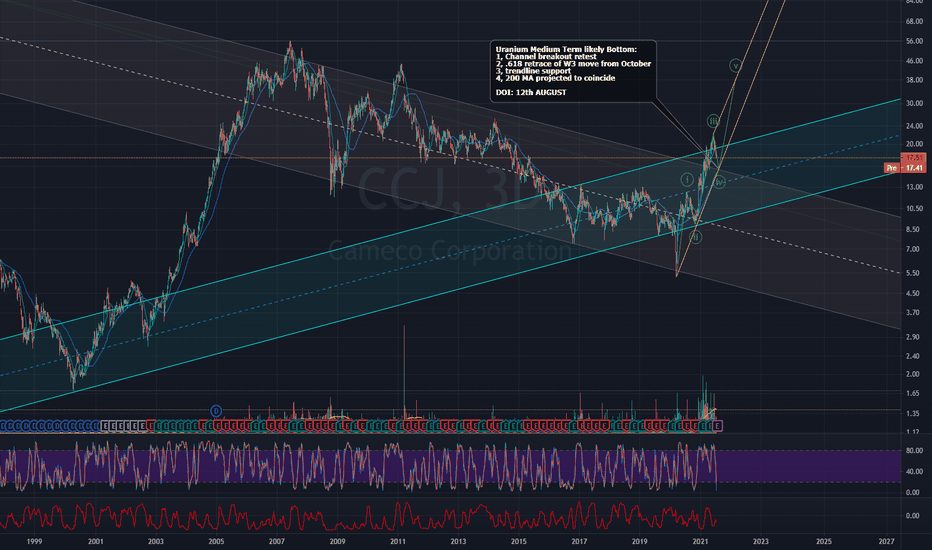Click the 10.50 price scale label
932x550 pixels.
914,209
